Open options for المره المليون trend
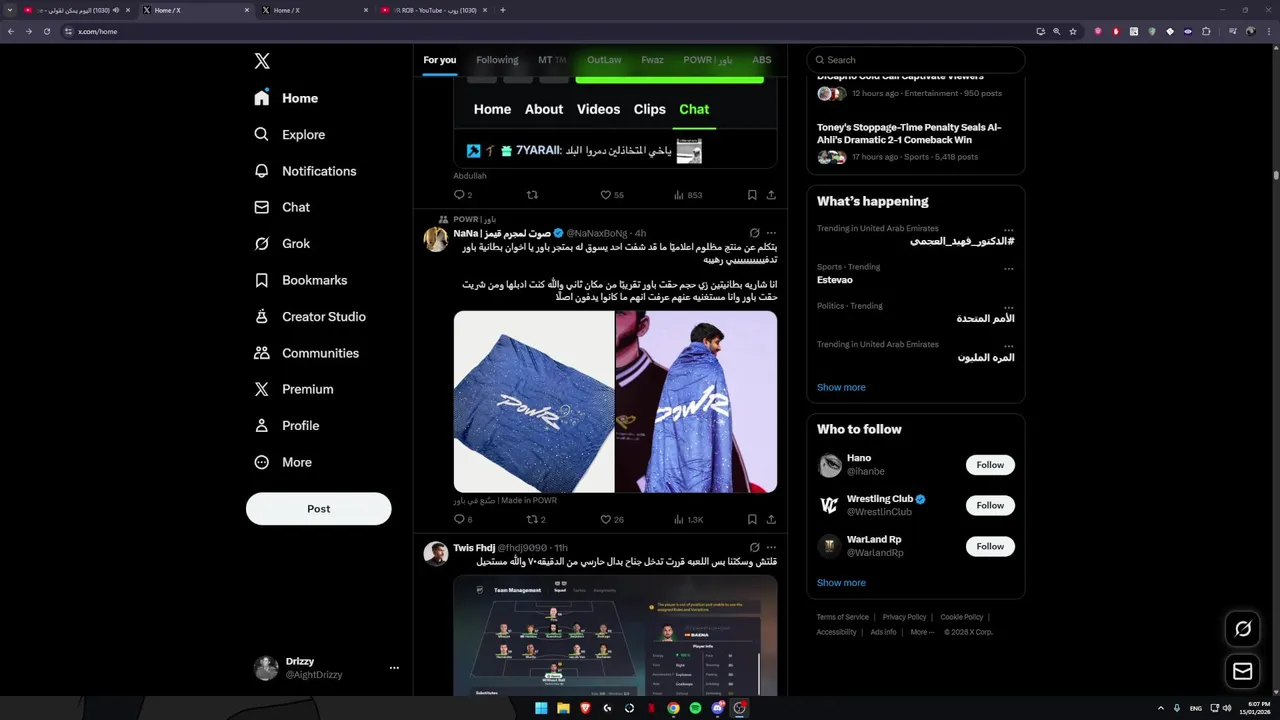The width and height of the screenshot is (1280, 720). pos(1008,345)
